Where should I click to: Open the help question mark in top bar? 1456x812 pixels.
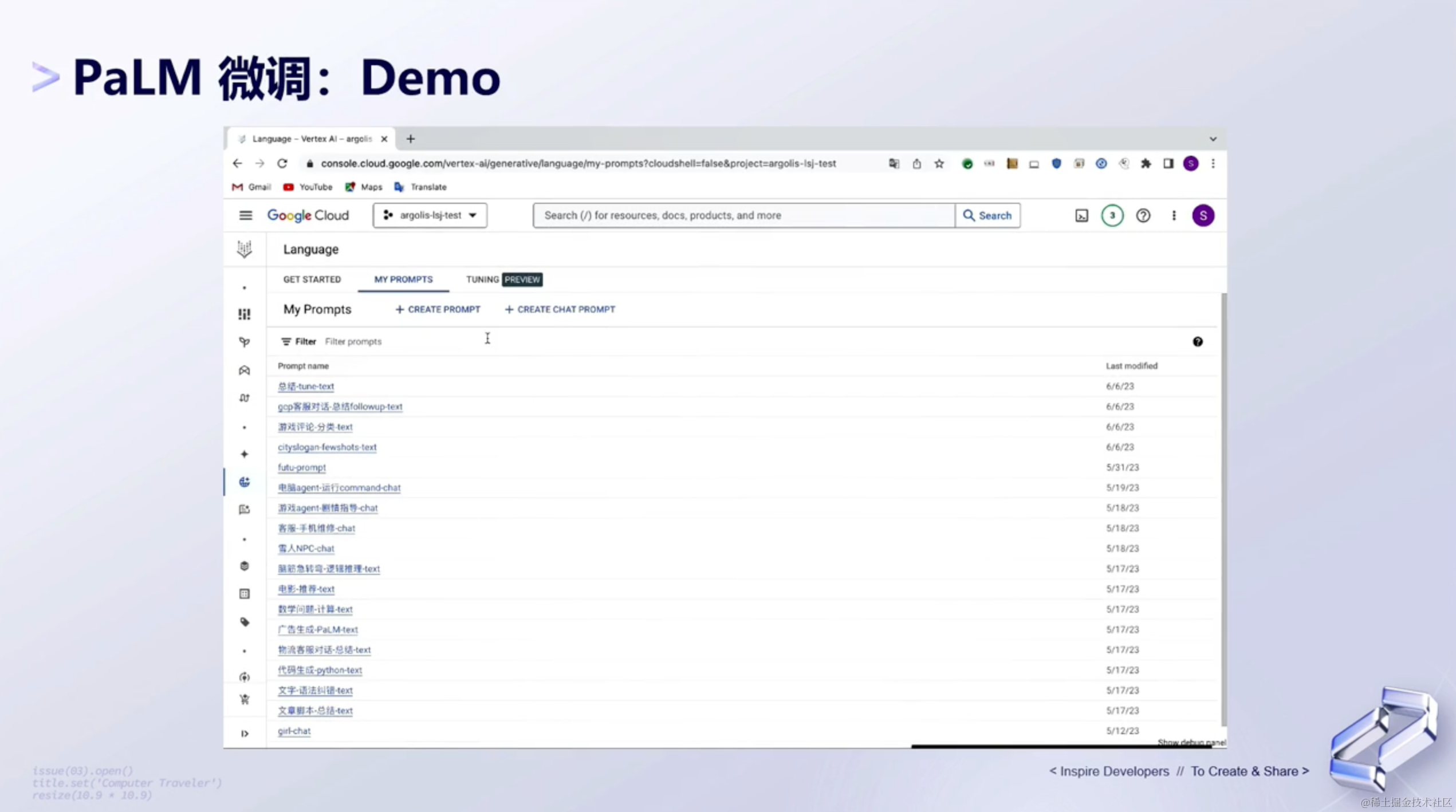point(1143,216)
